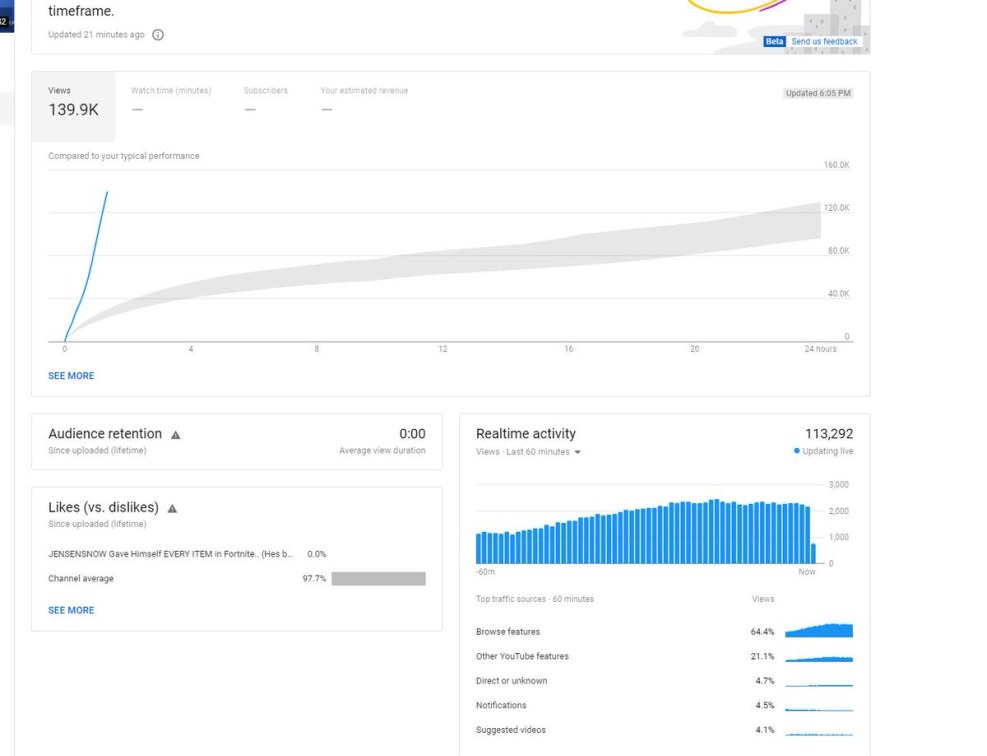
Task: Open the Views Last 60 minutes dropdown
Action: pos(577,452)
